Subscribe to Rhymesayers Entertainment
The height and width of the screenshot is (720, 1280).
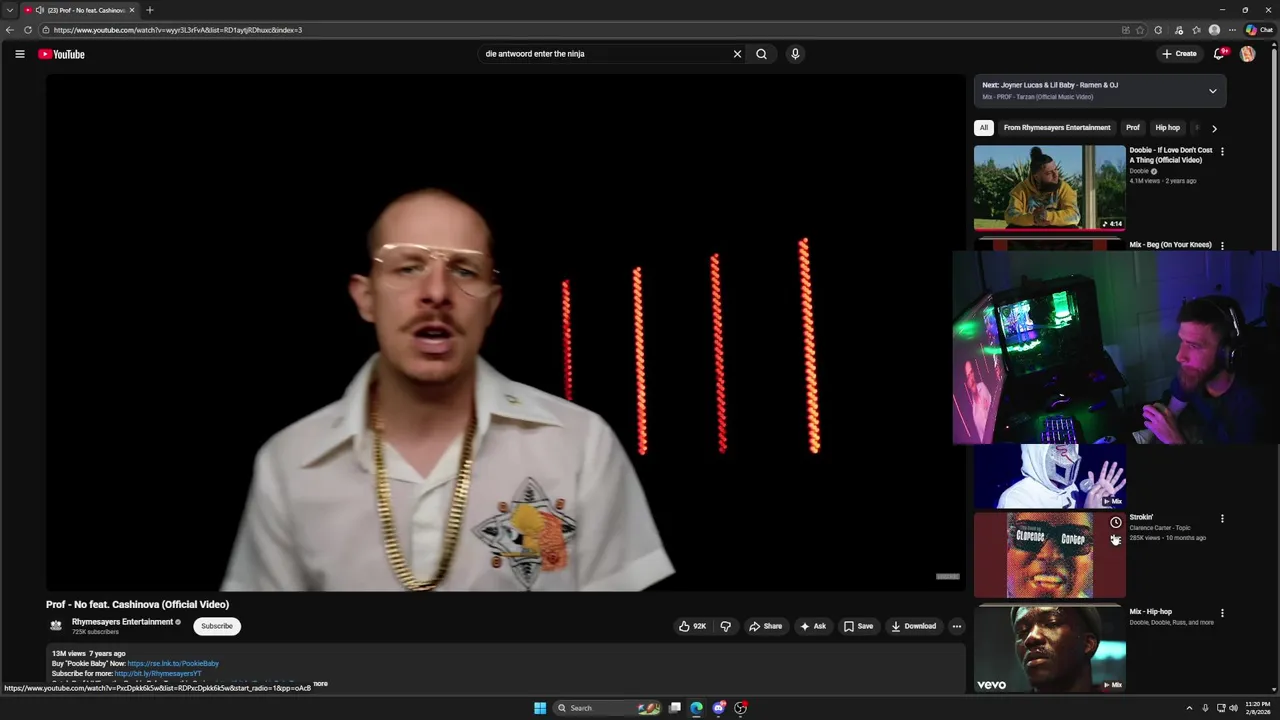[x=217, y=626]
